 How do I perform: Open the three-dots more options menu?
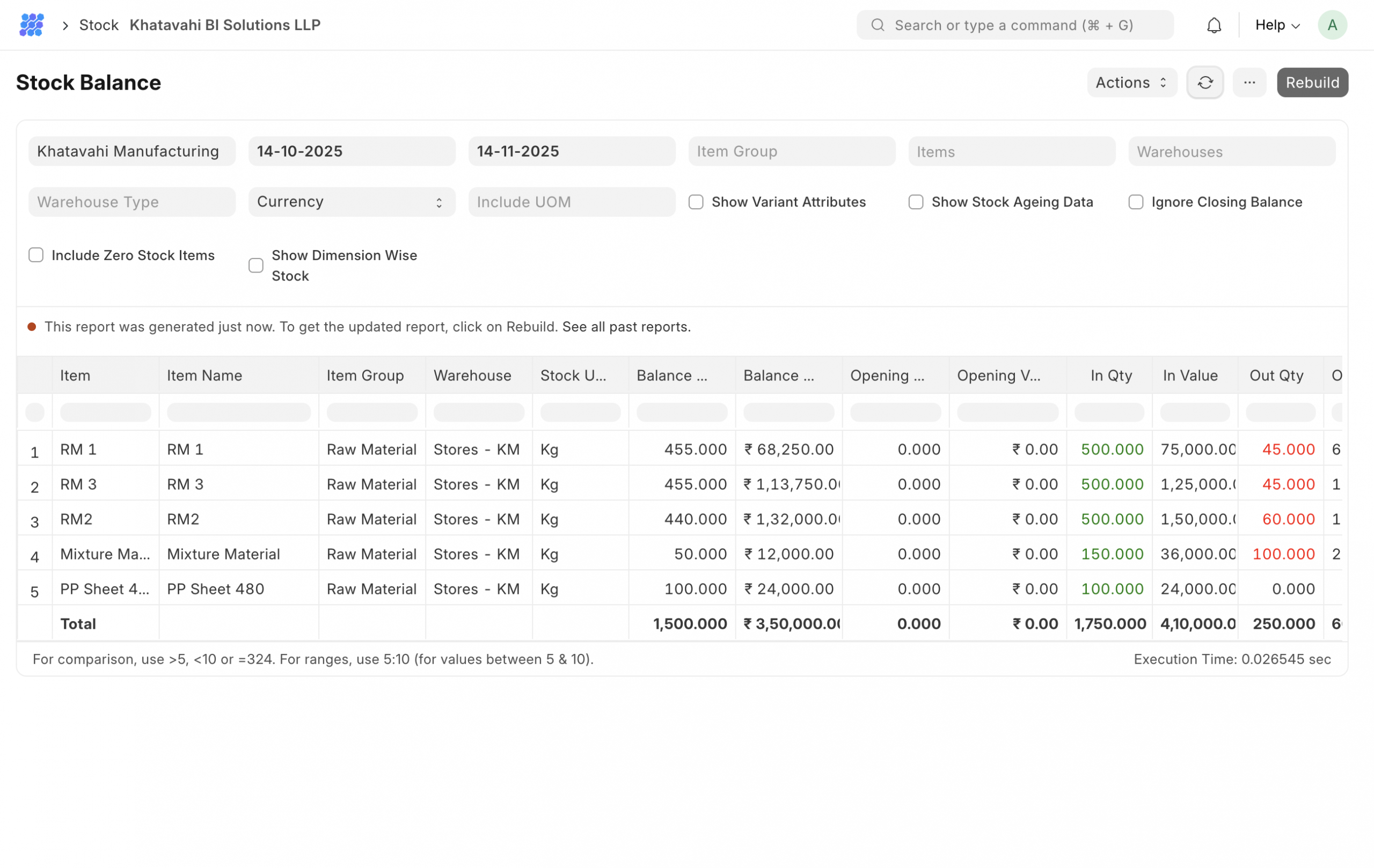point(1249,83)
